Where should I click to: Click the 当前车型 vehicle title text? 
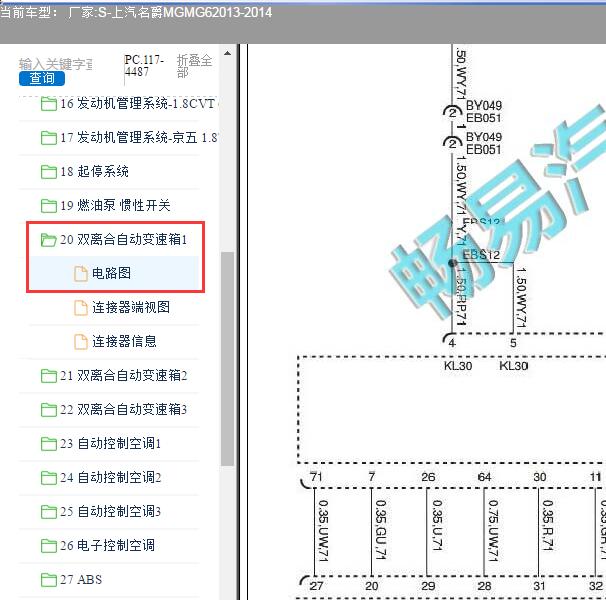point(136,13)
